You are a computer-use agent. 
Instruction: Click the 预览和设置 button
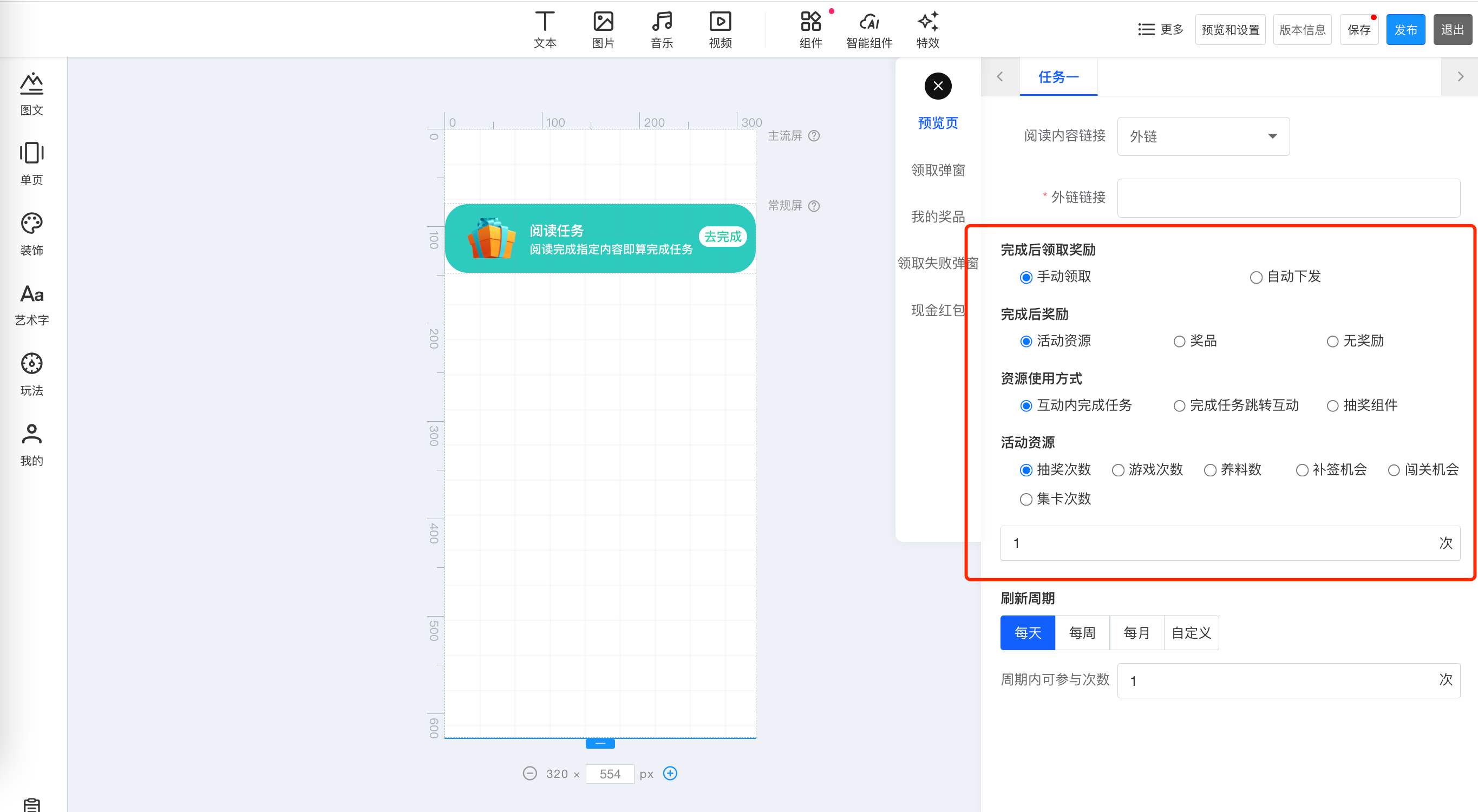(x=1230, y=29)
